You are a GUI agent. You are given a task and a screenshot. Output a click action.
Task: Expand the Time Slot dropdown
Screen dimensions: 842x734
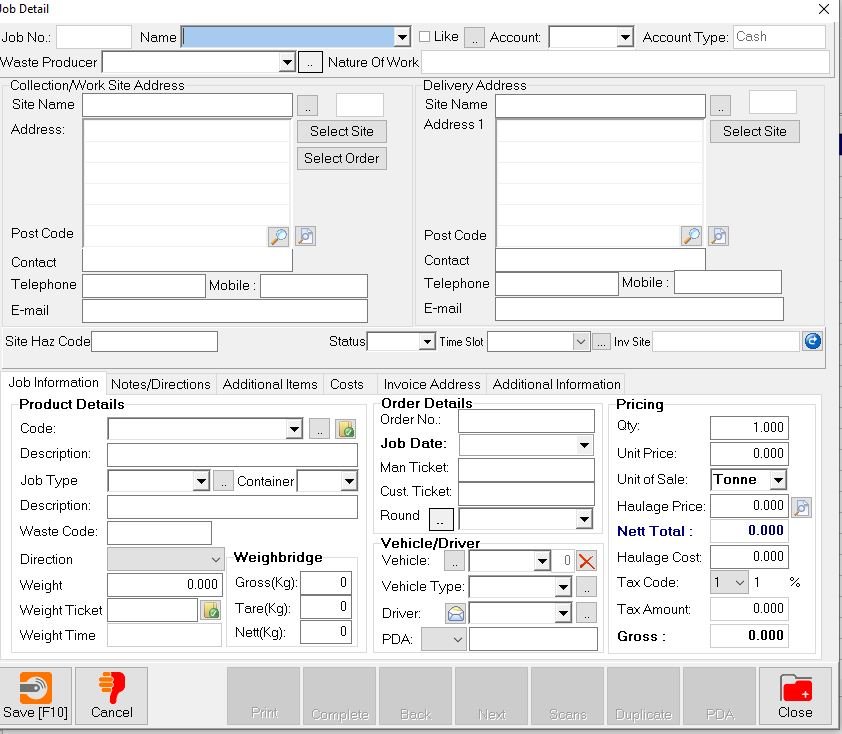[580, 341]
